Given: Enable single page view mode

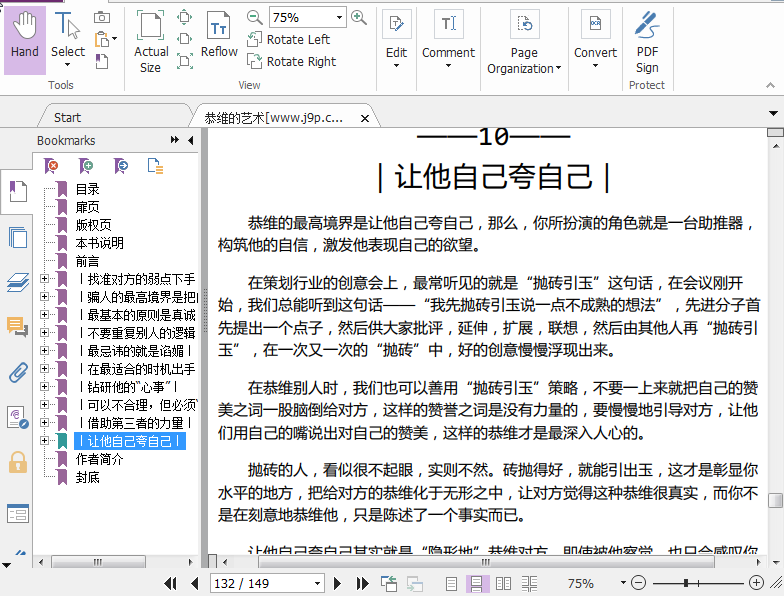Looking at the screenshot, I should [452, 583].
